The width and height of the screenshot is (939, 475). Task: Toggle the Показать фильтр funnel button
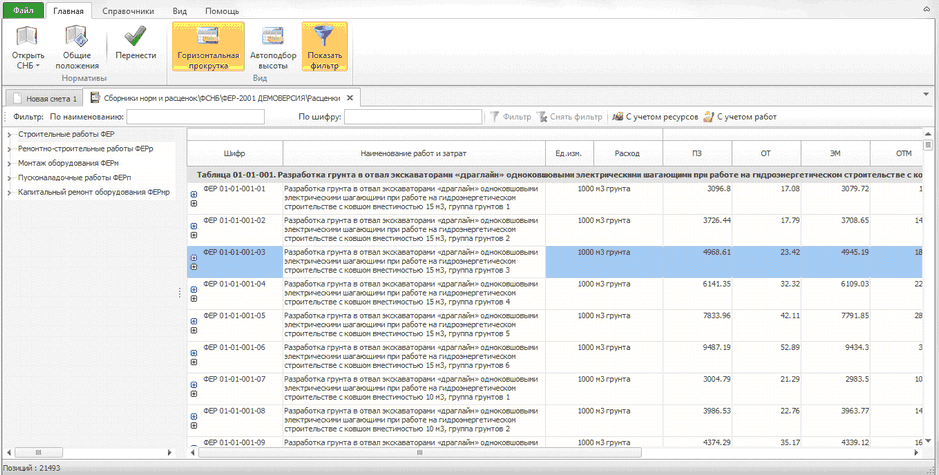(x=325, y=48)
